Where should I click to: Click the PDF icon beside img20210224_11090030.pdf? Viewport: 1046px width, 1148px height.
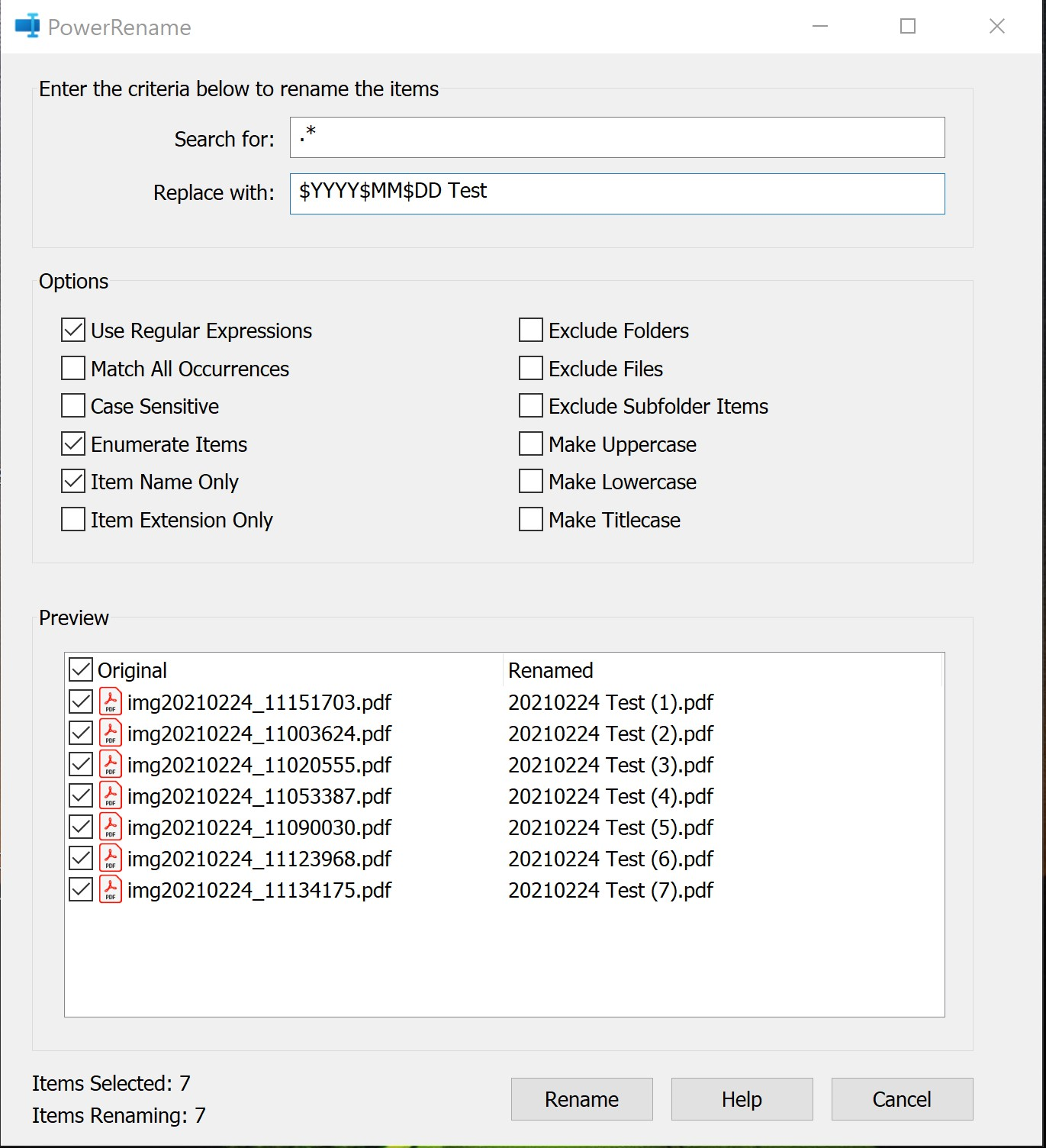point(110,827)
